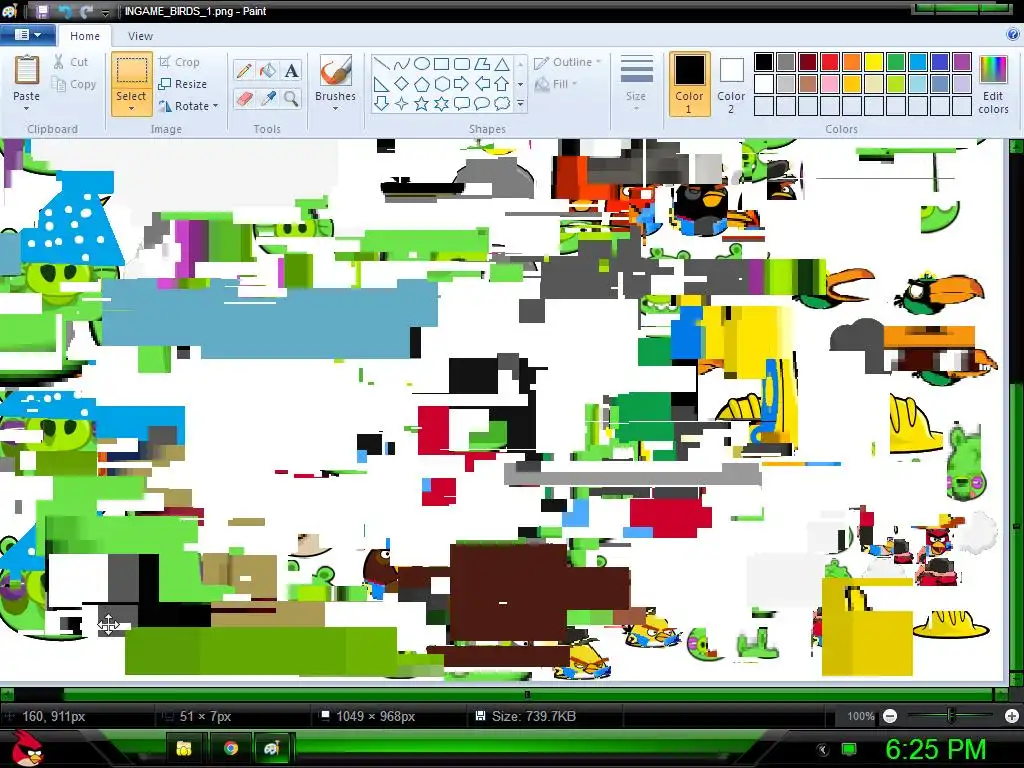Choose the Four-point star shape
1024x768 pixels.
click(x=402, y=103)
